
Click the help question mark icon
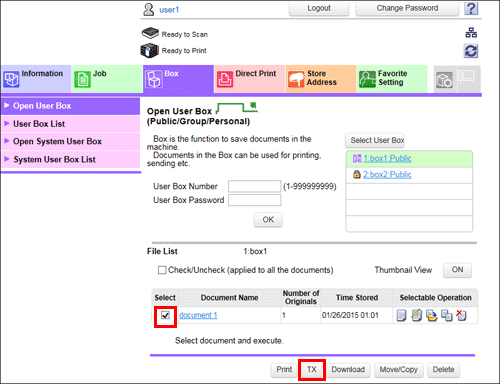coord(471,8)
